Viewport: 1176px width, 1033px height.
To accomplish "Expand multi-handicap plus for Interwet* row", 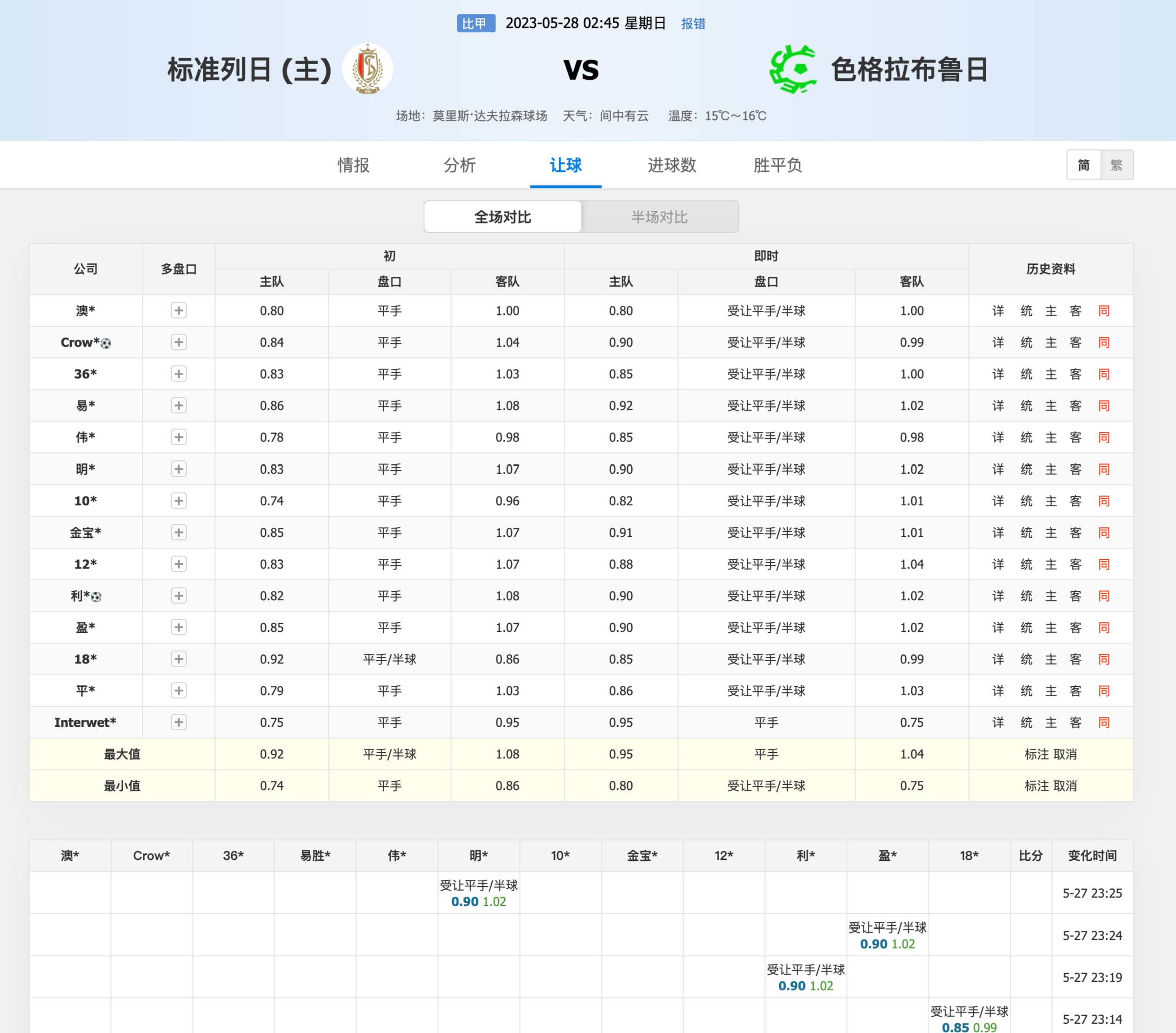I will point(179,722).
